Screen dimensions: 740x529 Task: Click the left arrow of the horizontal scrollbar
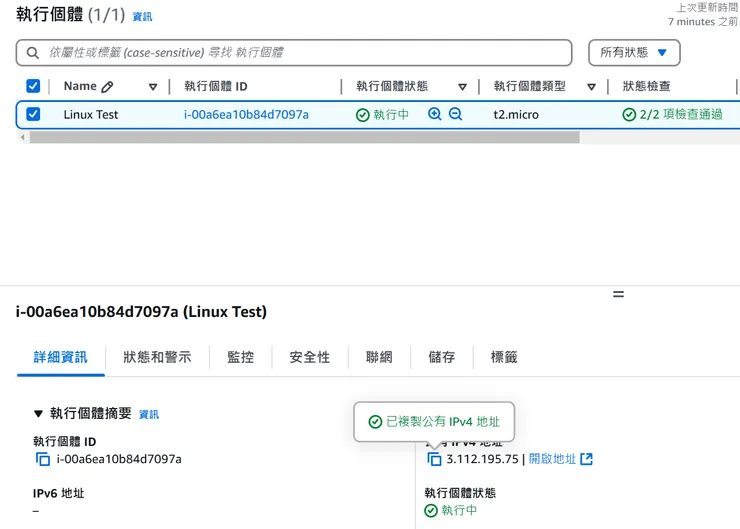[x=22, y=137]
